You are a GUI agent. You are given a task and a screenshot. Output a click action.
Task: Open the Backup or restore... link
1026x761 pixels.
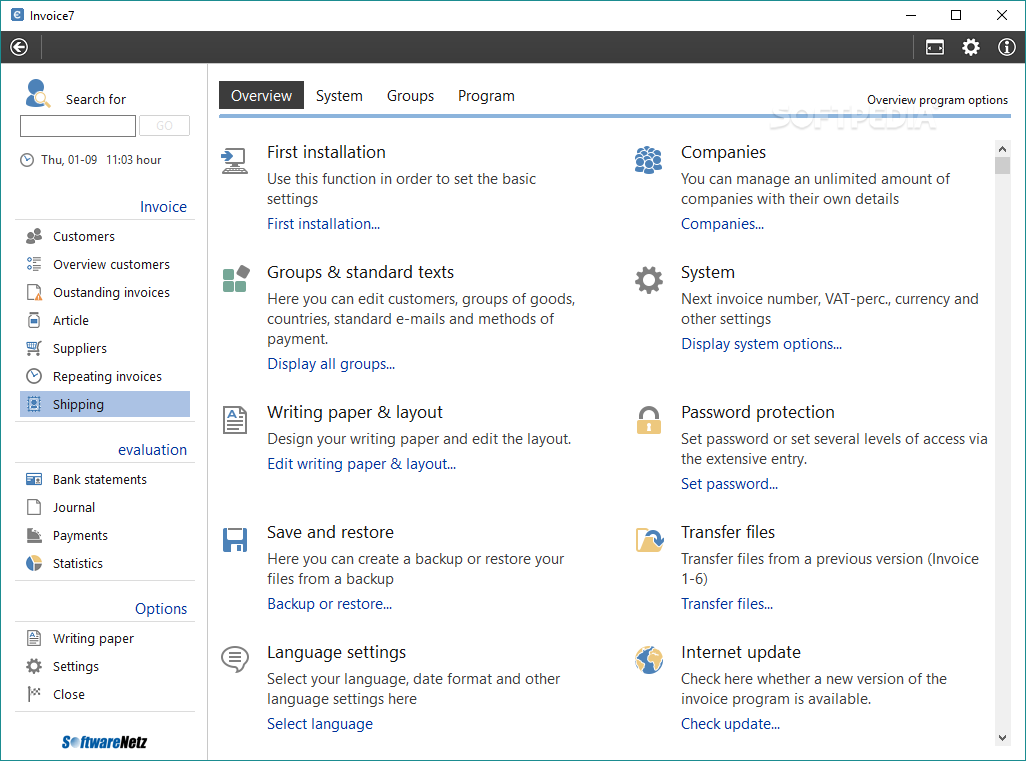[329, 604]
